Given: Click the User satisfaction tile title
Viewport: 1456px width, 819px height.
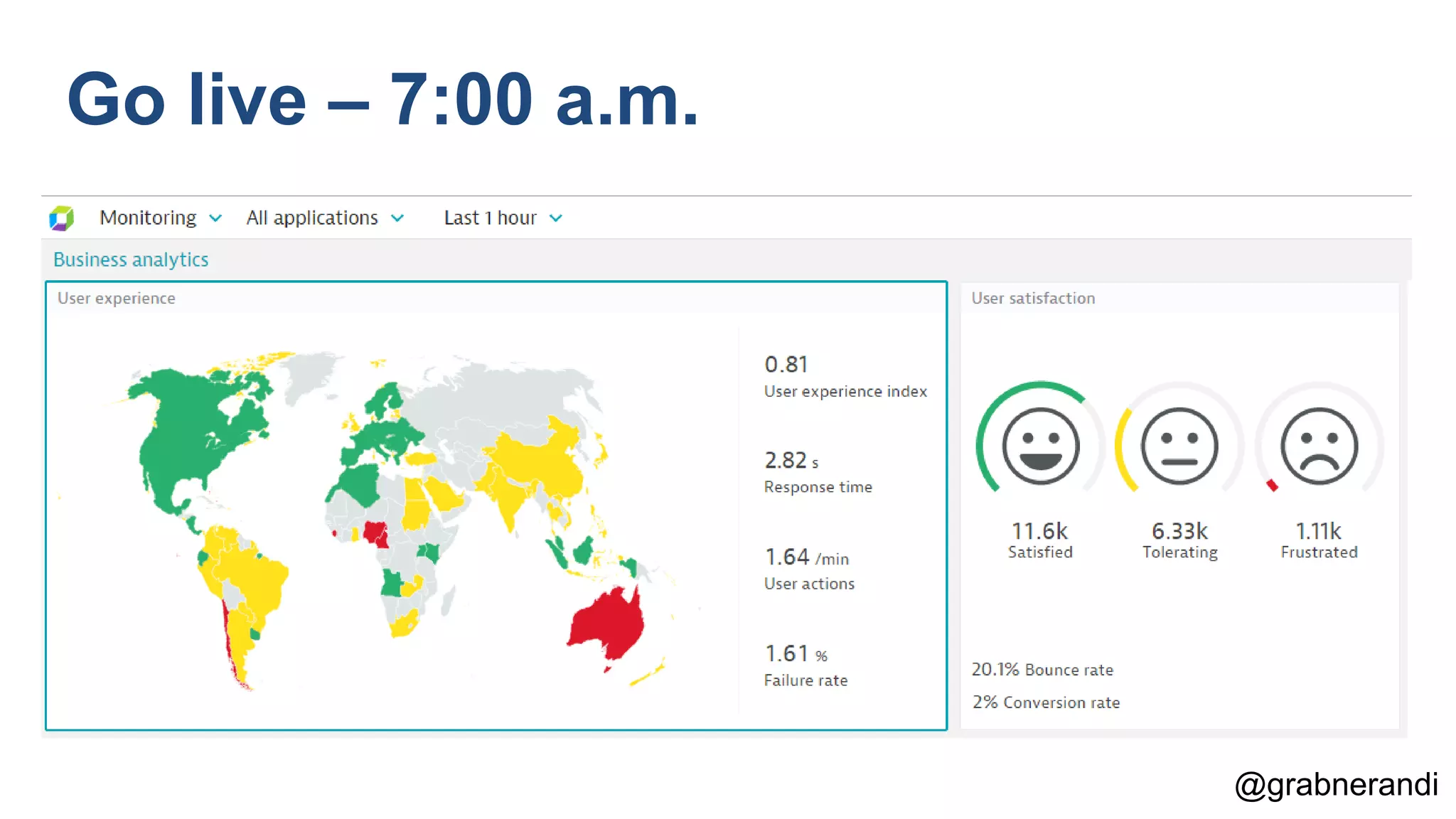Looking at the screenshot, I should [1033, 298].
